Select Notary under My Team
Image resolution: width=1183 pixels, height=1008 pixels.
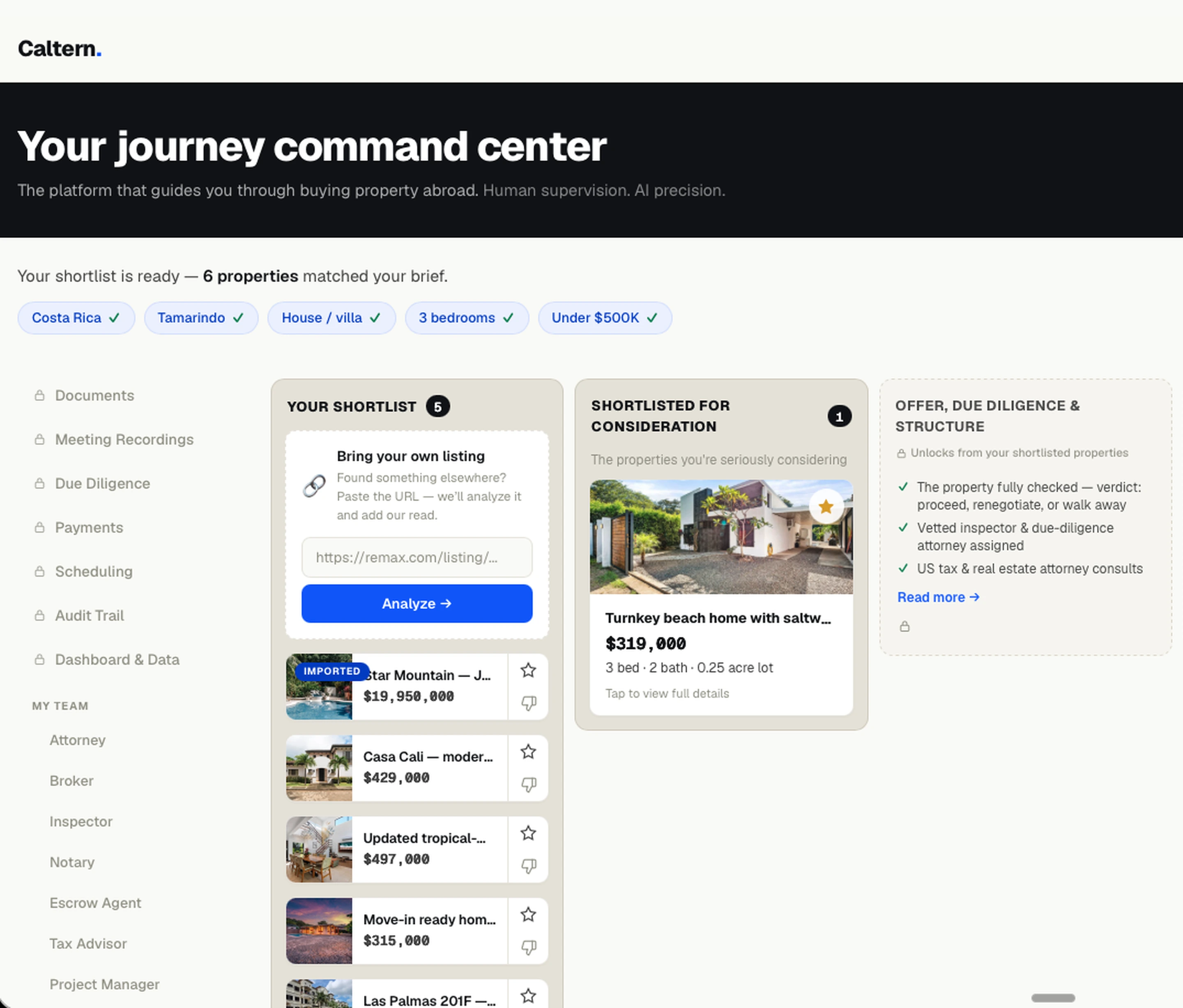point(72,862)
